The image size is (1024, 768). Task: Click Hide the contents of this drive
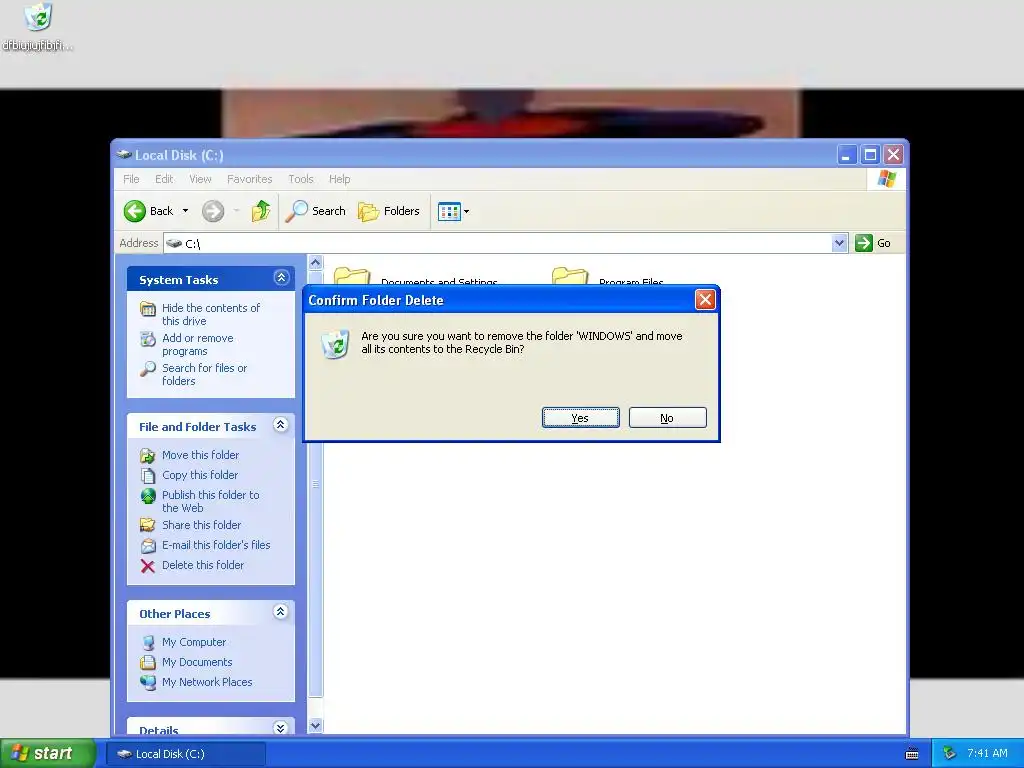(210, 314)
